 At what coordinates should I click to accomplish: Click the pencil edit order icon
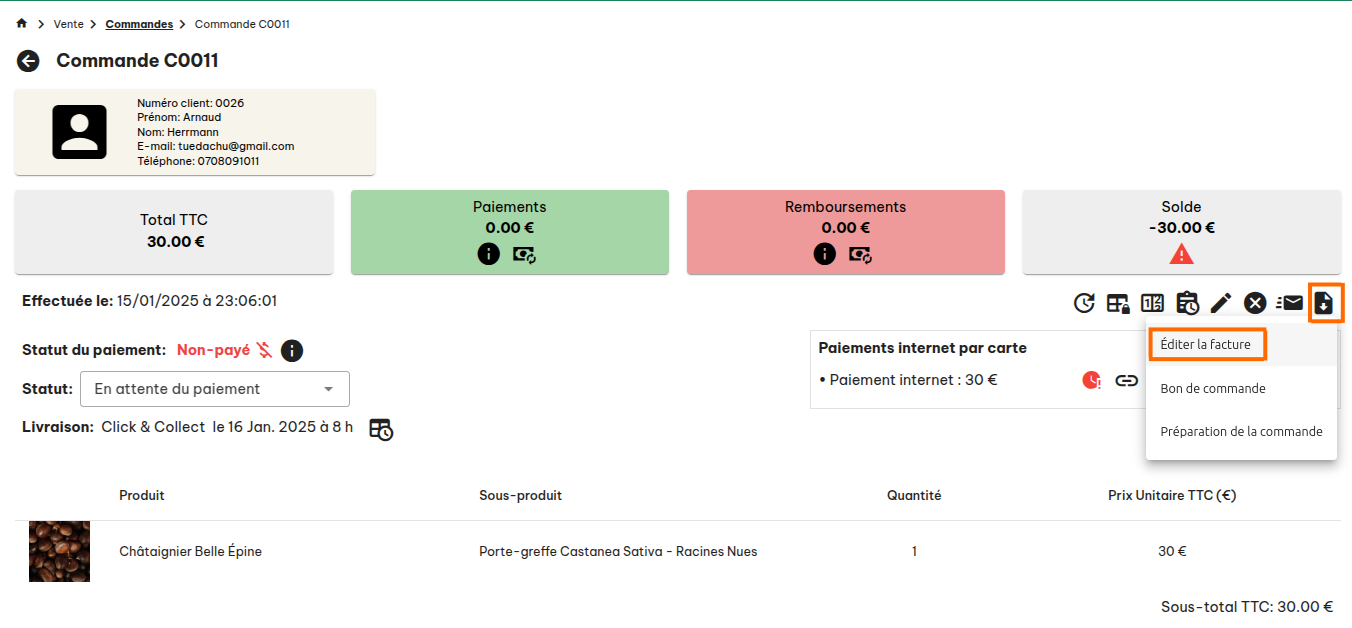pyautogui.click(x=1221, y=303)
